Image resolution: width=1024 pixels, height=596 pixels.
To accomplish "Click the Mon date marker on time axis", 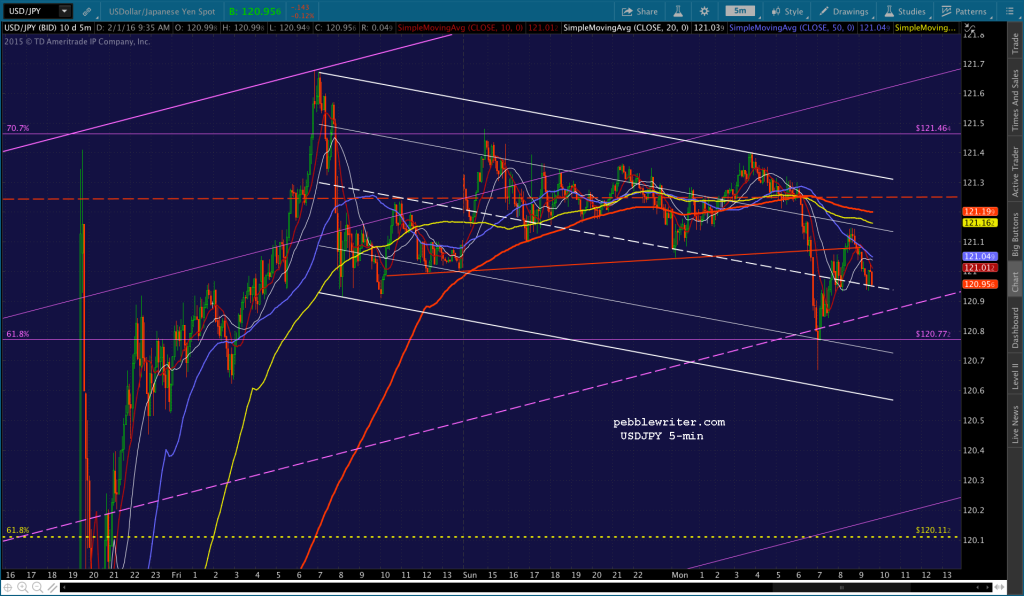I will coord(680,575).
